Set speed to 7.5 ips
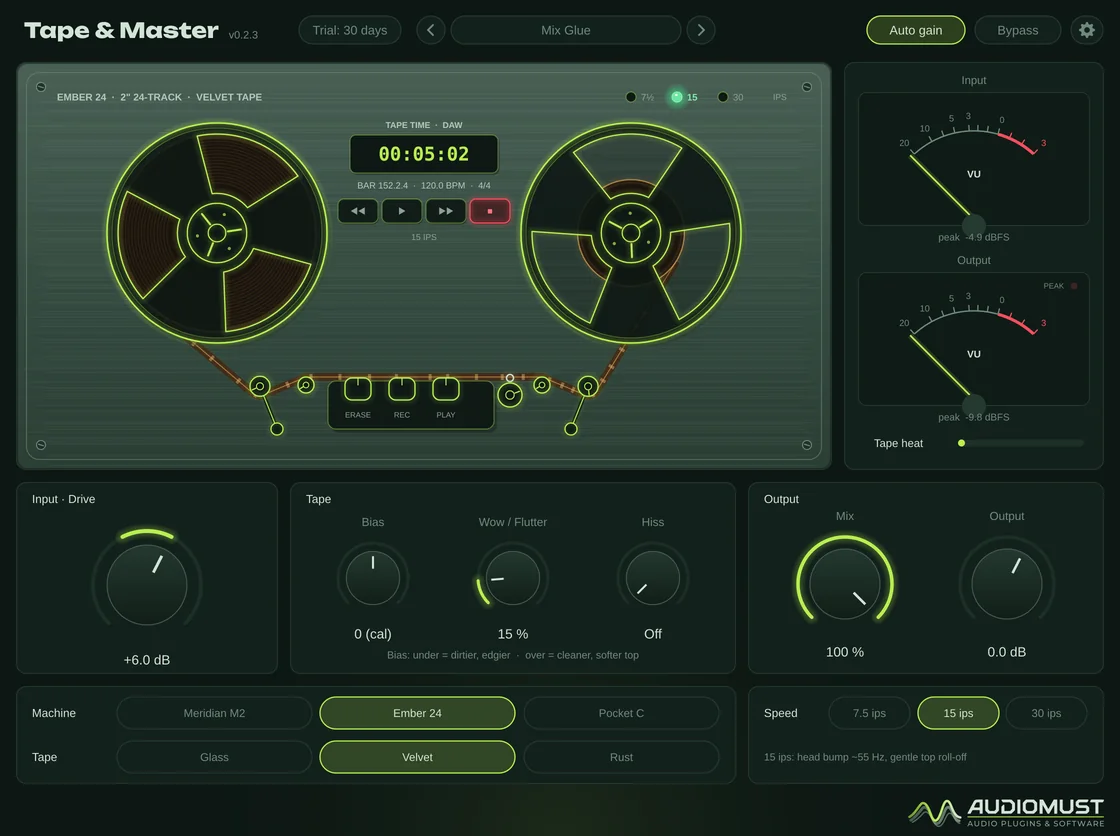This screenshot has width=1120, height=836. [869, 713]
